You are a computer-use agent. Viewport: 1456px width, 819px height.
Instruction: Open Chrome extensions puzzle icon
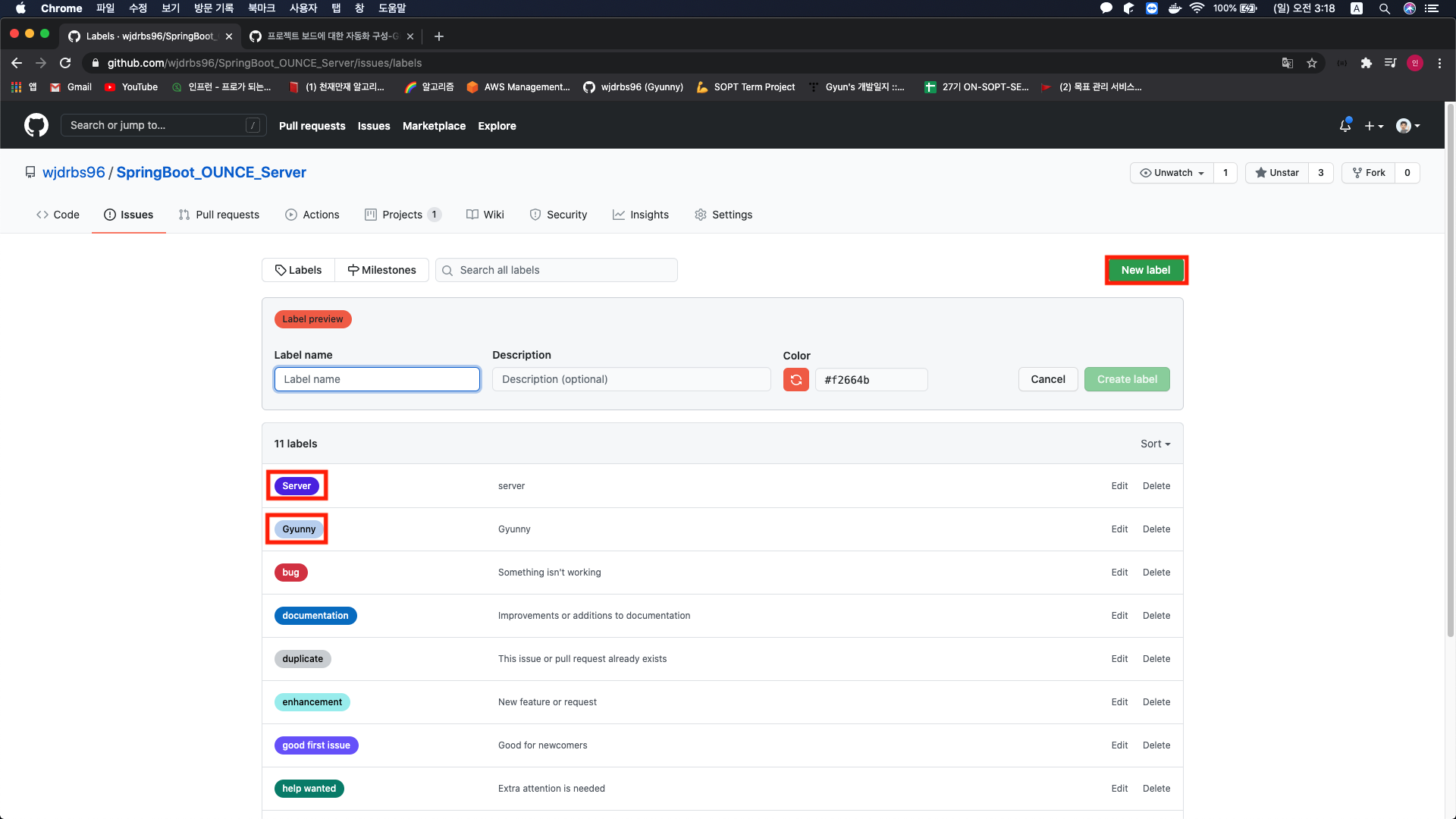(x=1366, y=63)
